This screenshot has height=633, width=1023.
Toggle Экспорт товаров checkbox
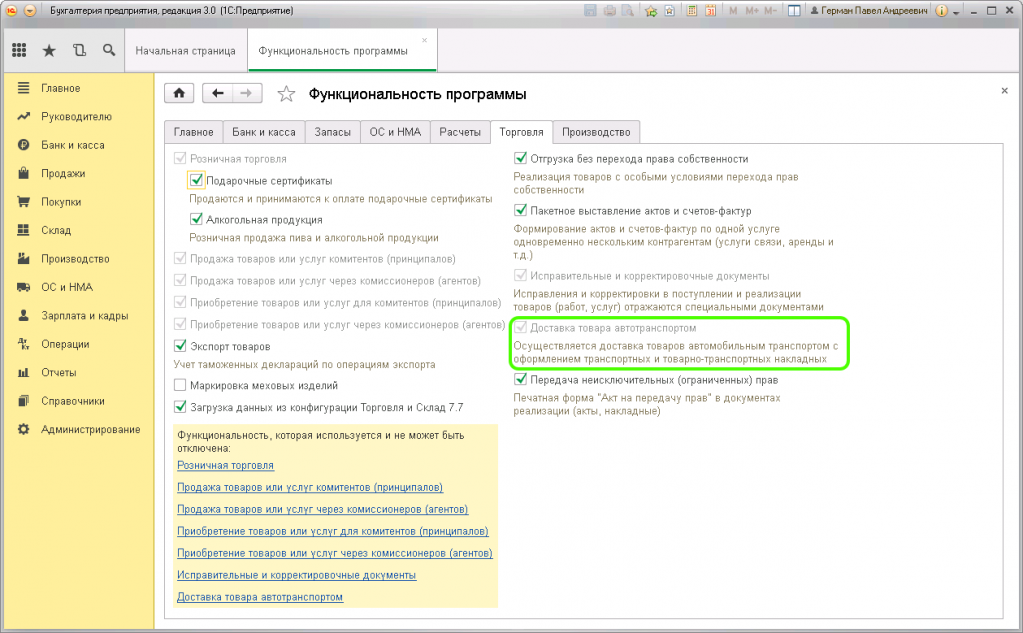[180, 346]
